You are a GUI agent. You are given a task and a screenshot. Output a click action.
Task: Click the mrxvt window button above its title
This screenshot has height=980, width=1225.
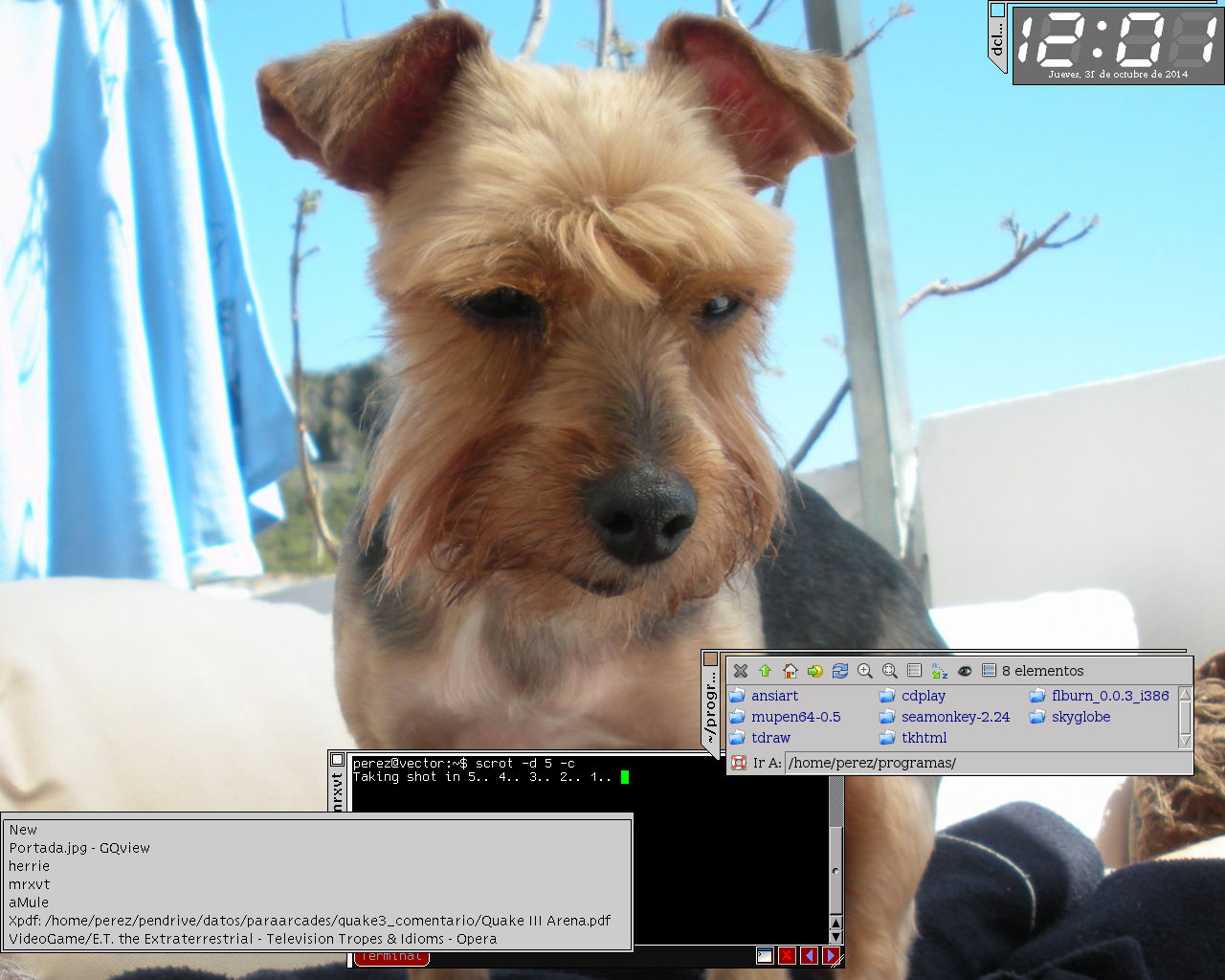click(x=337, y=759)
